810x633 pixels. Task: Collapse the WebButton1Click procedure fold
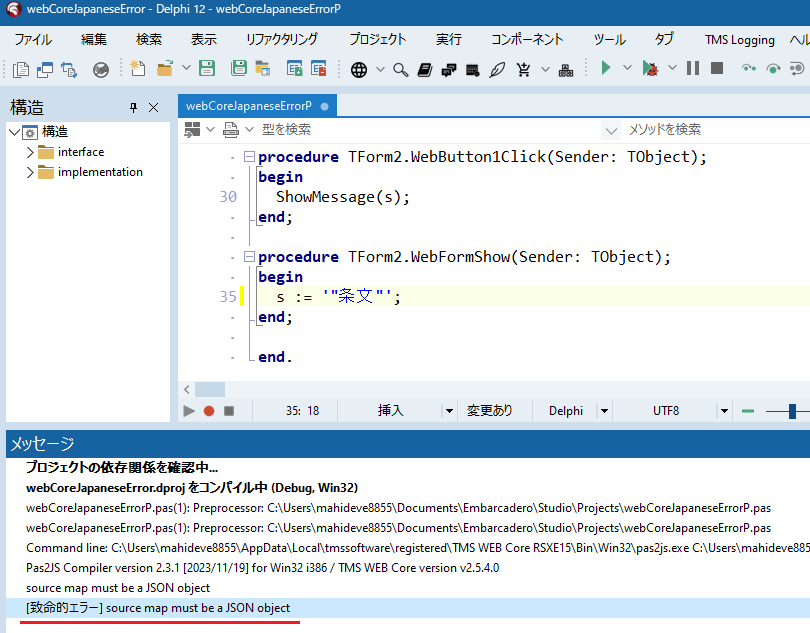(x=249, y=156)
